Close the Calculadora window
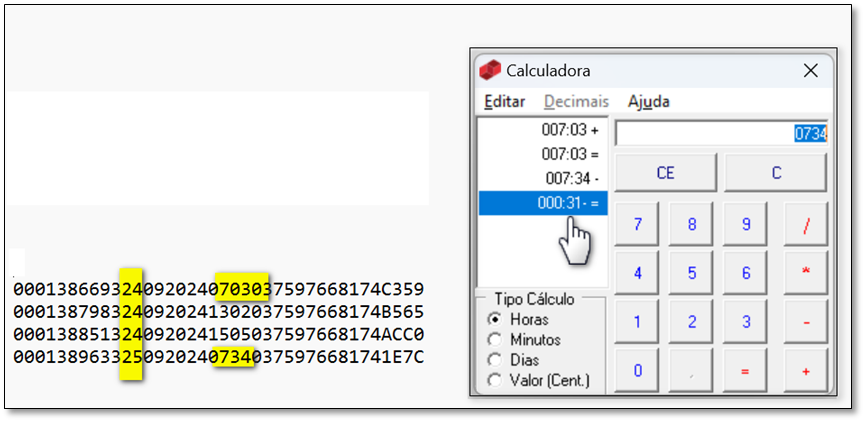865x422 pixels. pyautogui.click(x=810, y=71)
